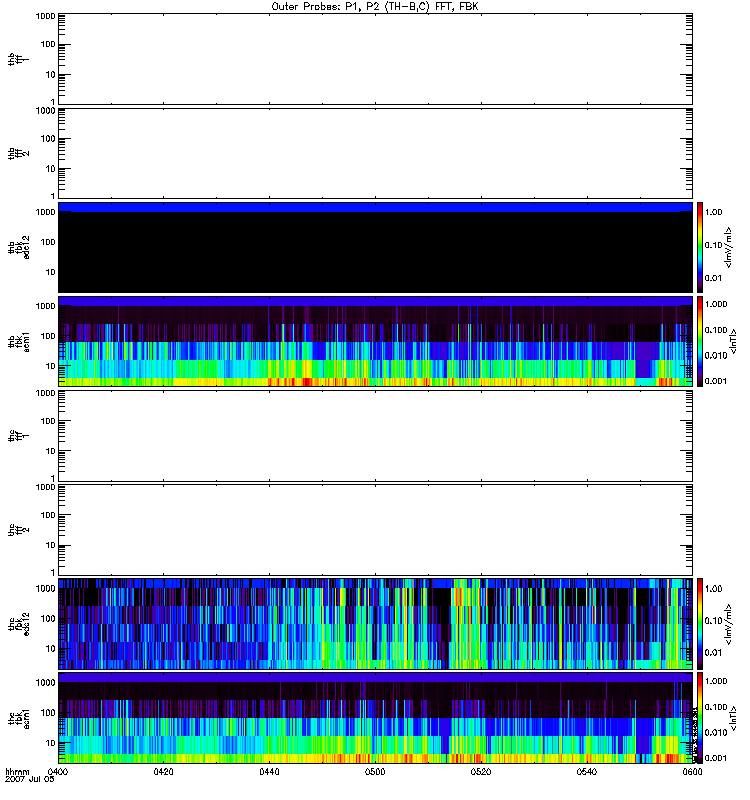Click the color bar beside thb fbk scm1 panel

point(700,341)
